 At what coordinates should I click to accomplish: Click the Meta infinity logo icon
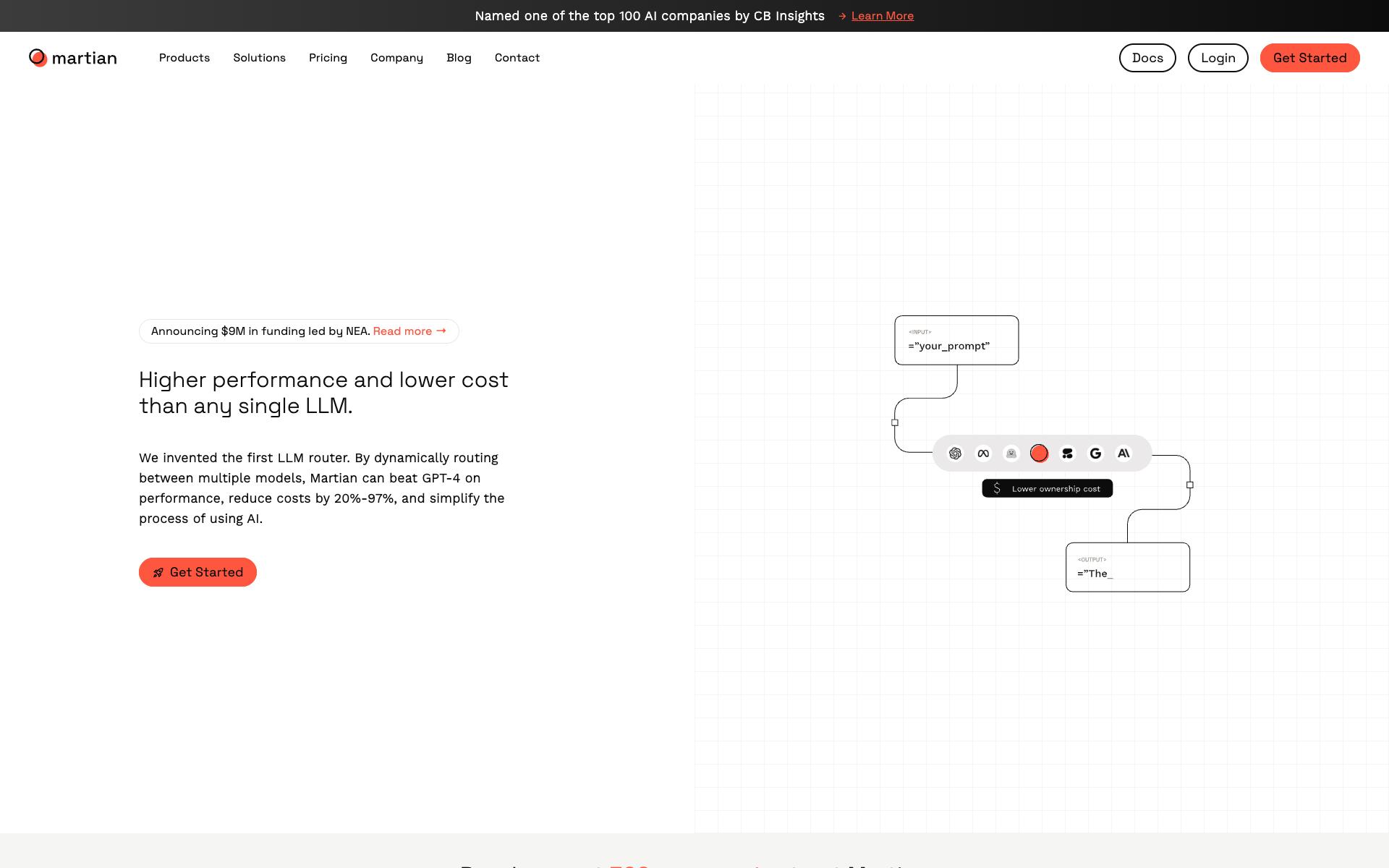click(983, 454)
